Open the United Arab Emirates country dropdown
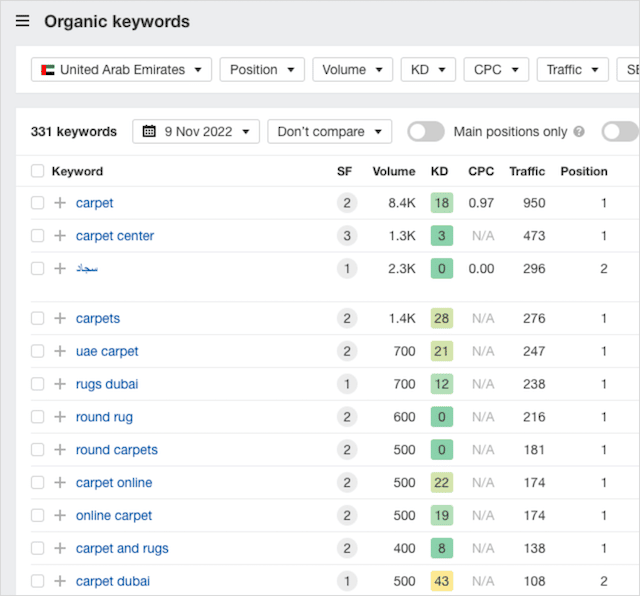The height and width of the screenshot is (596, 640). pos(121,69)
